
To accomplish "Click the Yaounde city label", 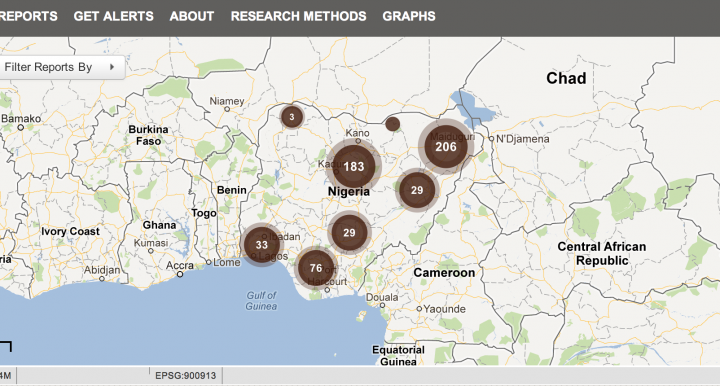I will 444,309.
